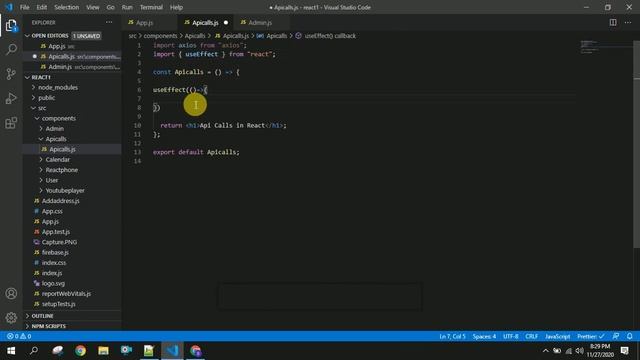Open File Explorer from taskbar
The width and height of the screenshot is (640, 360).
[103, 351]
